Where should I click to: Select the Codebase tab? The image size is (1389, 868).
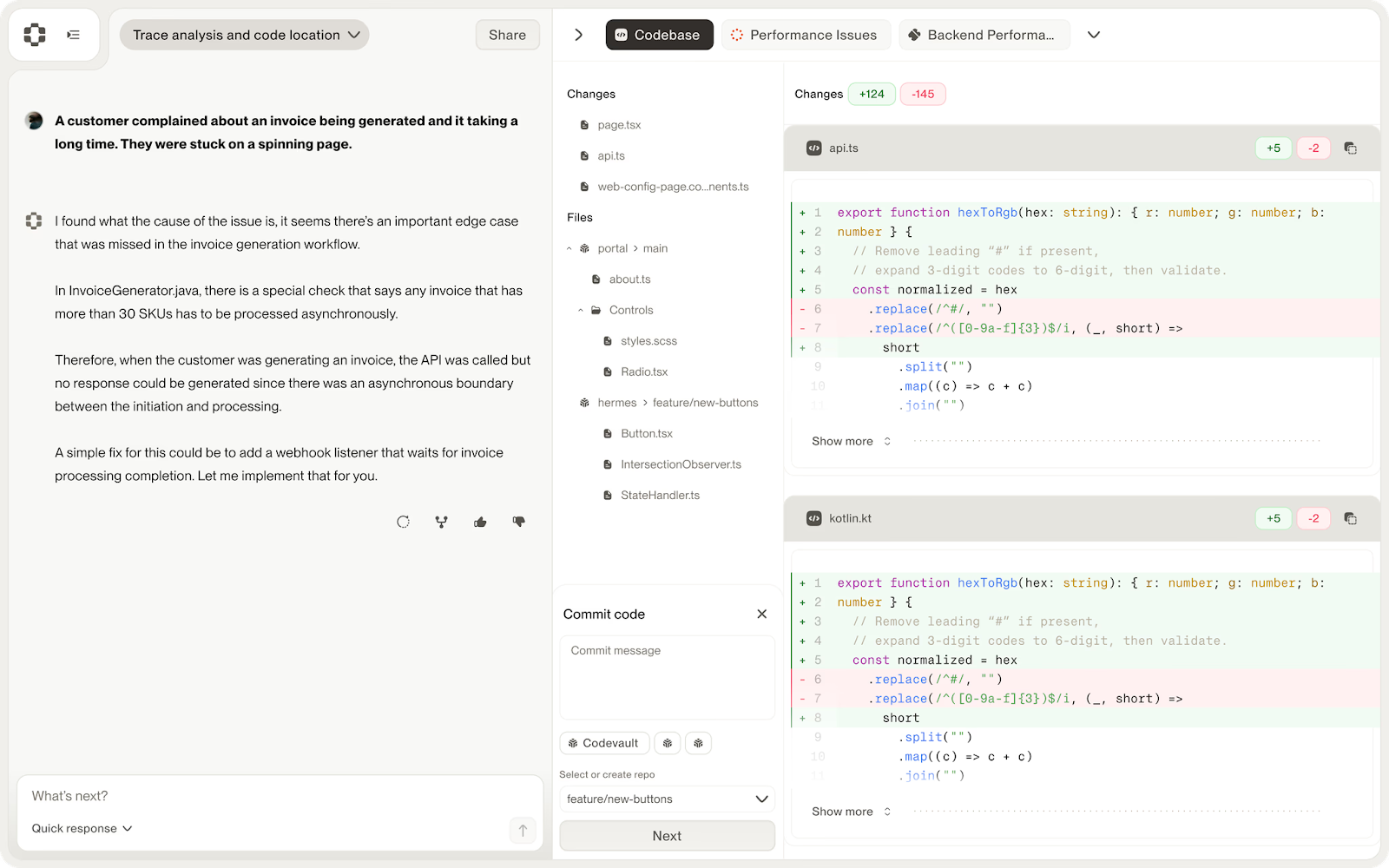659,35
